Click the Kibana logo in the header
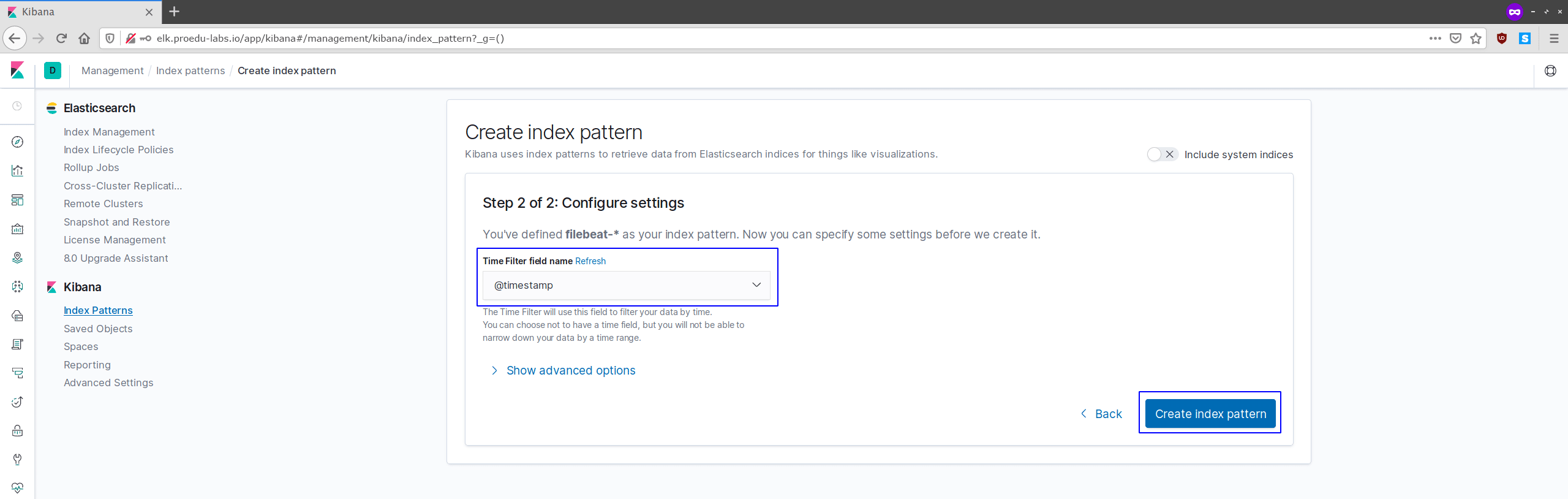Image resolution: width=1568 pixels, height=499 pixels. [x=17, y=70]
